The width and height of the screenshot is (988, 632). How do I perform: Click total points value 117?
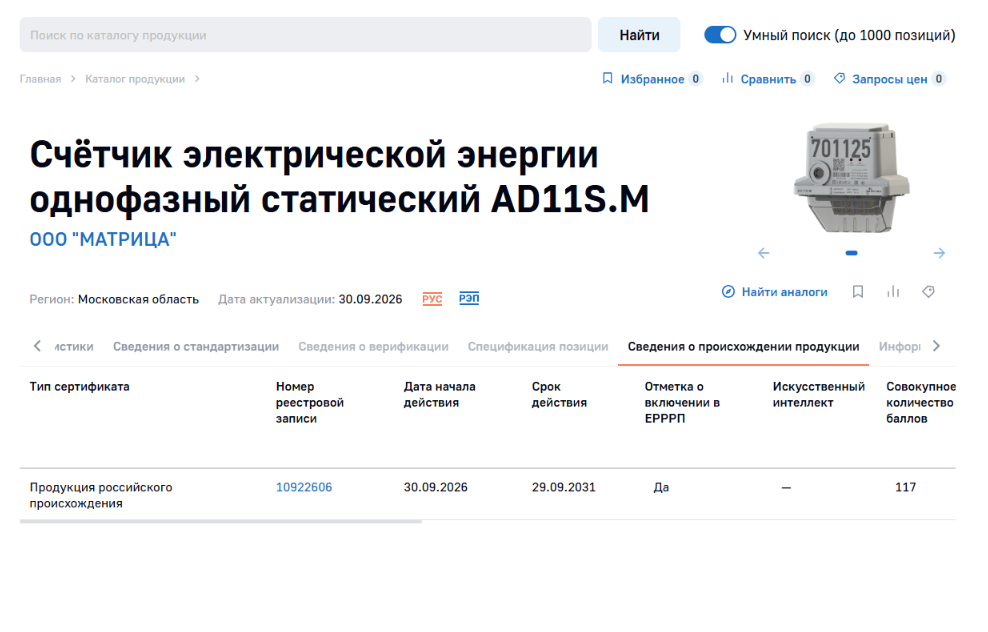(905, 487)
